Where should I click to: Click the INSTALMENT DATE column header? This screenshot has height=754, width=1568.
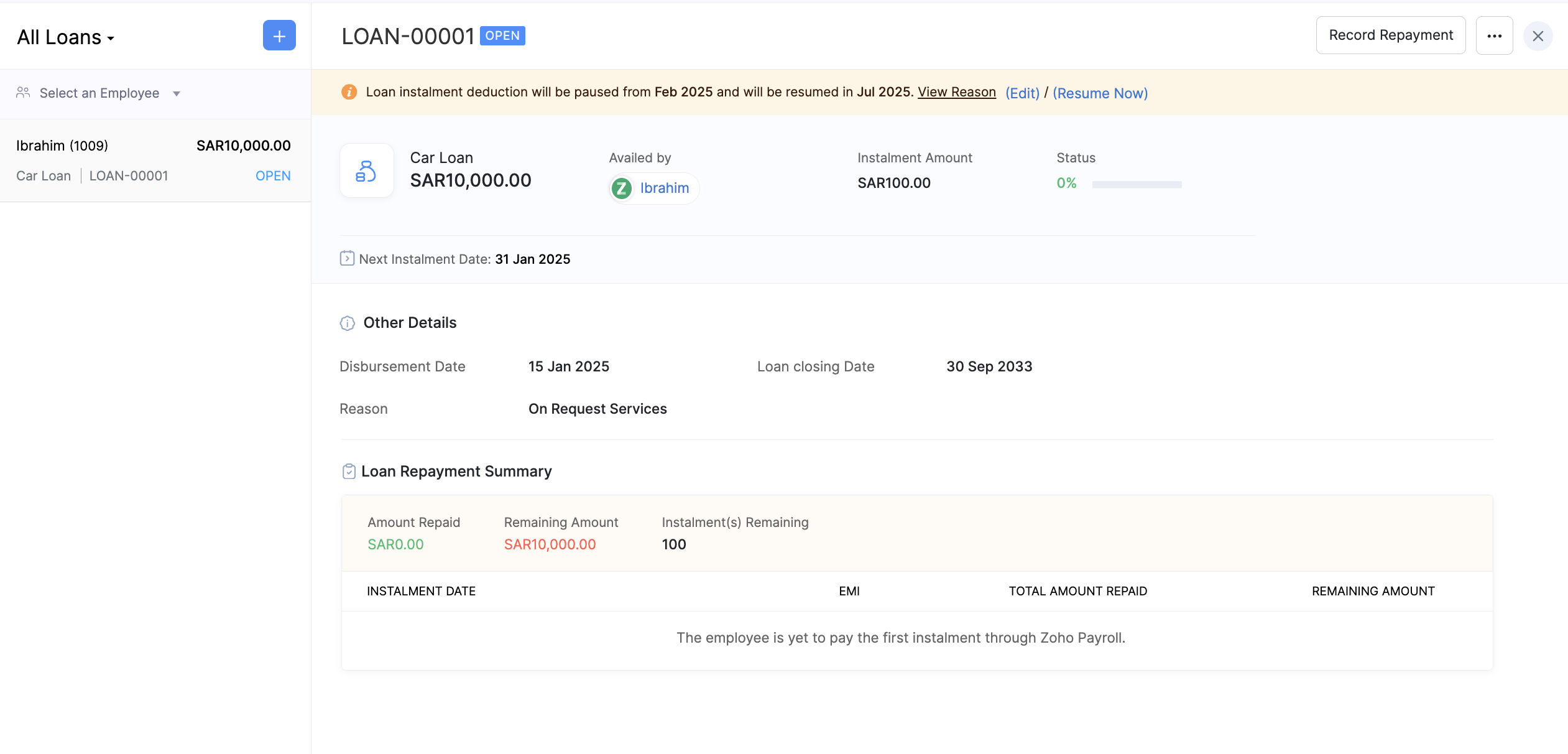click(x=421, y=591)
